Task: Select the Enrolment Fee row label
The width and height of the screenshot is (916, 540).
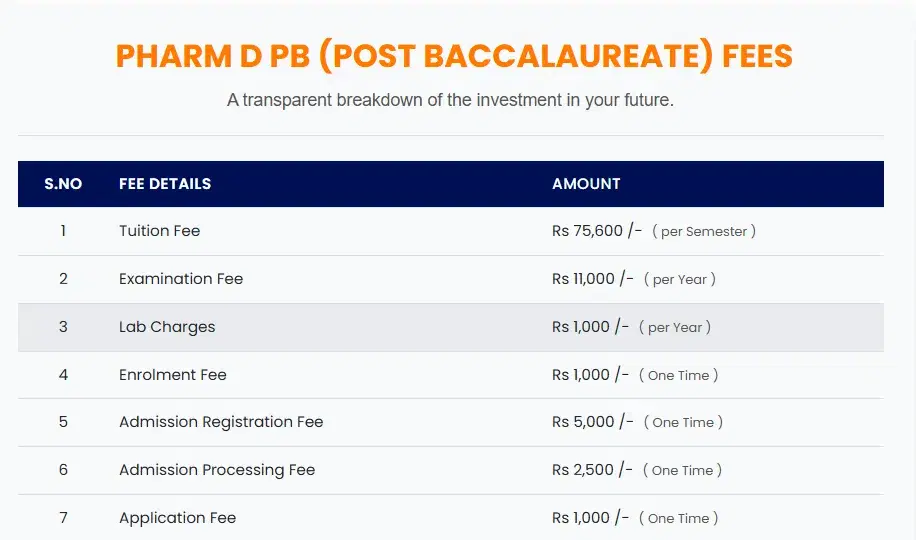Action: pyautogui.click(x=173, y=375)
